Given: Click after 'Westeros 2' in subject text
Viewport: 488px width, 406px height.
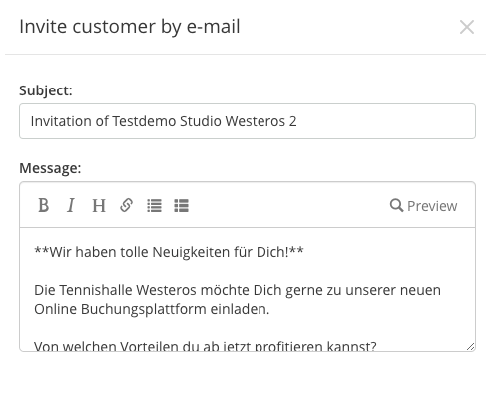Looking at the screenshot, I should coord(298,121).
